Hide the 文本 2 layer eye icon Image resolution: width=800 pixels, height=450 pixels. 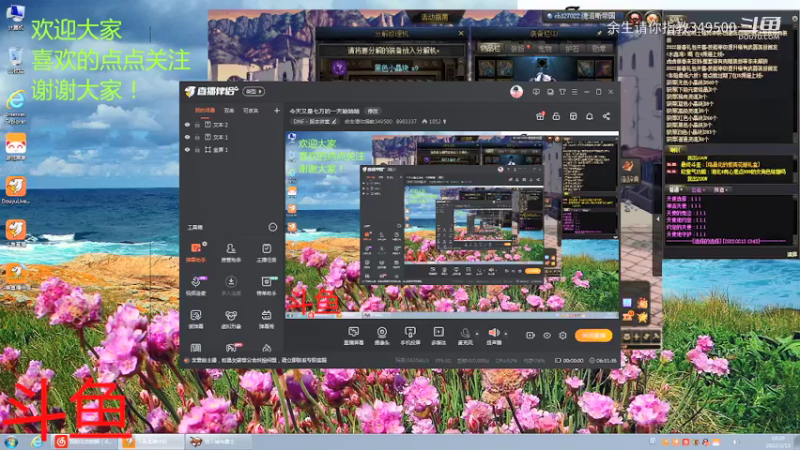(187, 124)
